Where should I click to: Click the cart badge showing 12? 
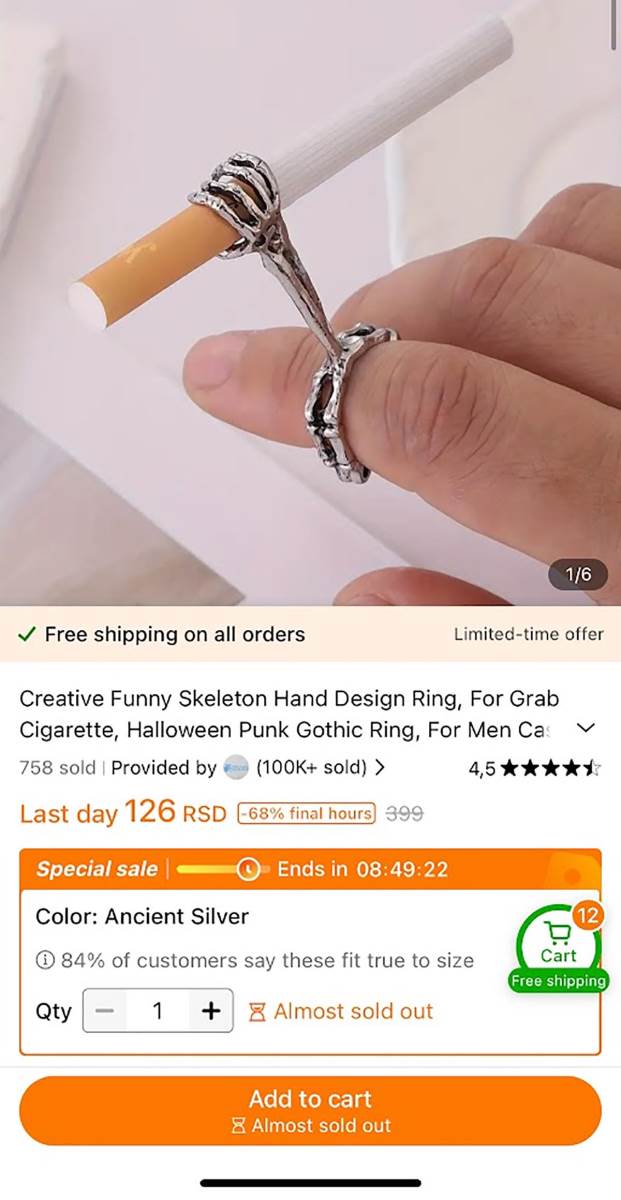point(587,915)
